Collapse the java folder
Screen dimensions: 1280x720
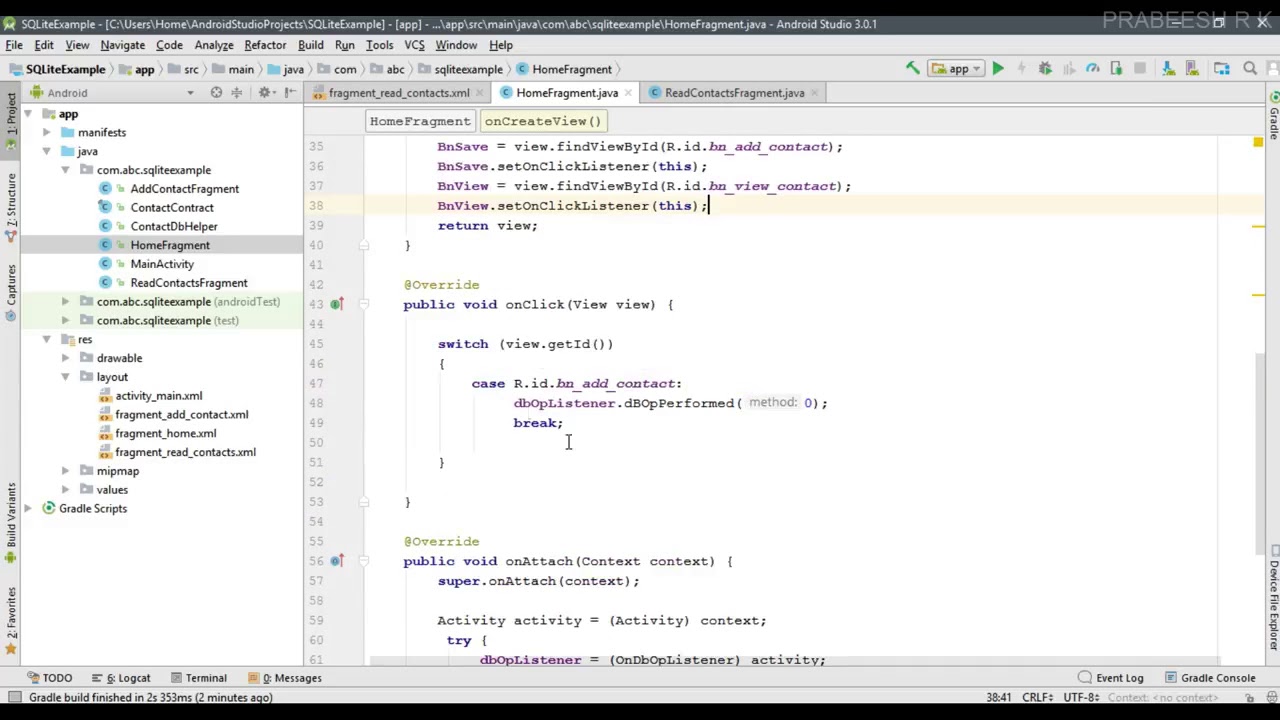click(46, 151)
